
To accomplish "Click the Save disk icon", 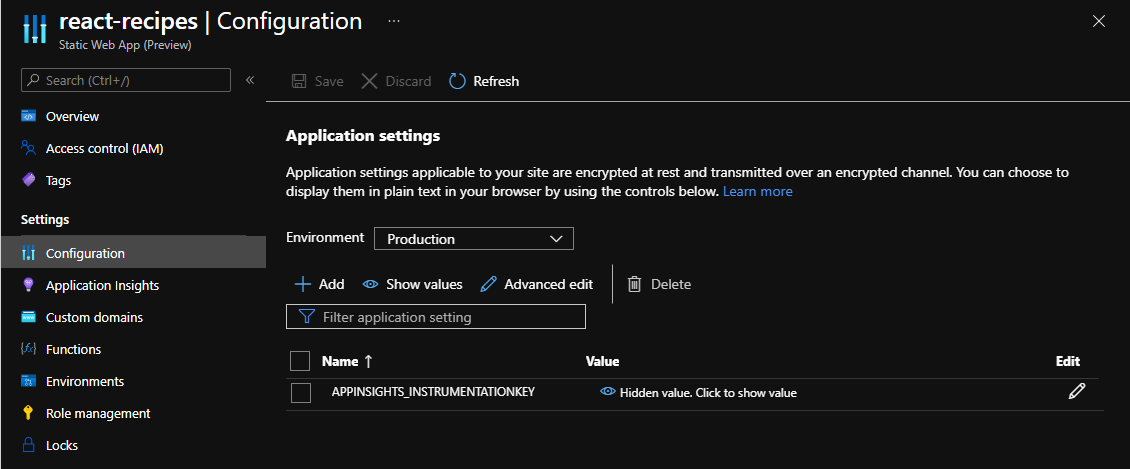I will click(x=299, y=81).
